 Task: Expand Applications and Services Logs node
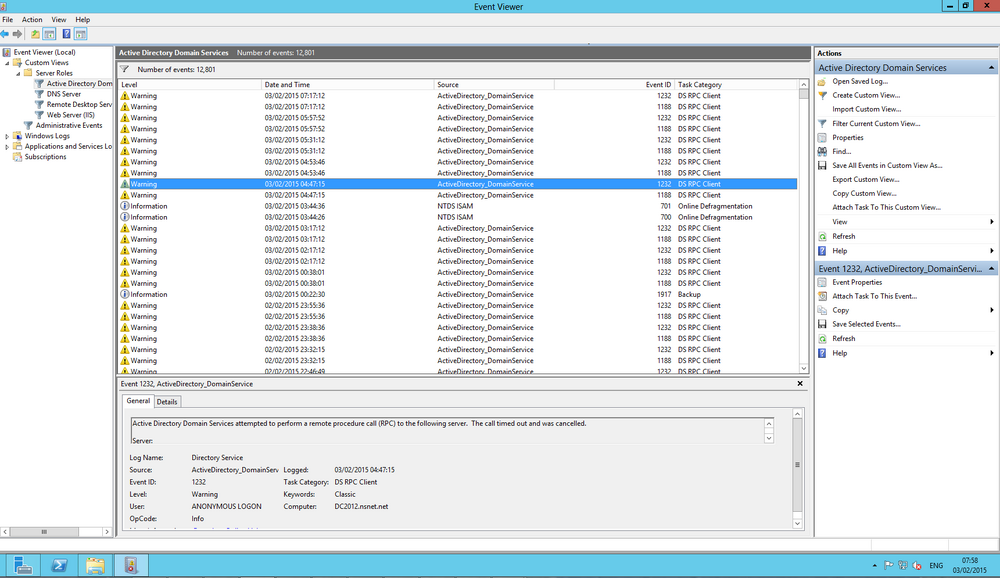pyautogui.click(x=7, y=146)
